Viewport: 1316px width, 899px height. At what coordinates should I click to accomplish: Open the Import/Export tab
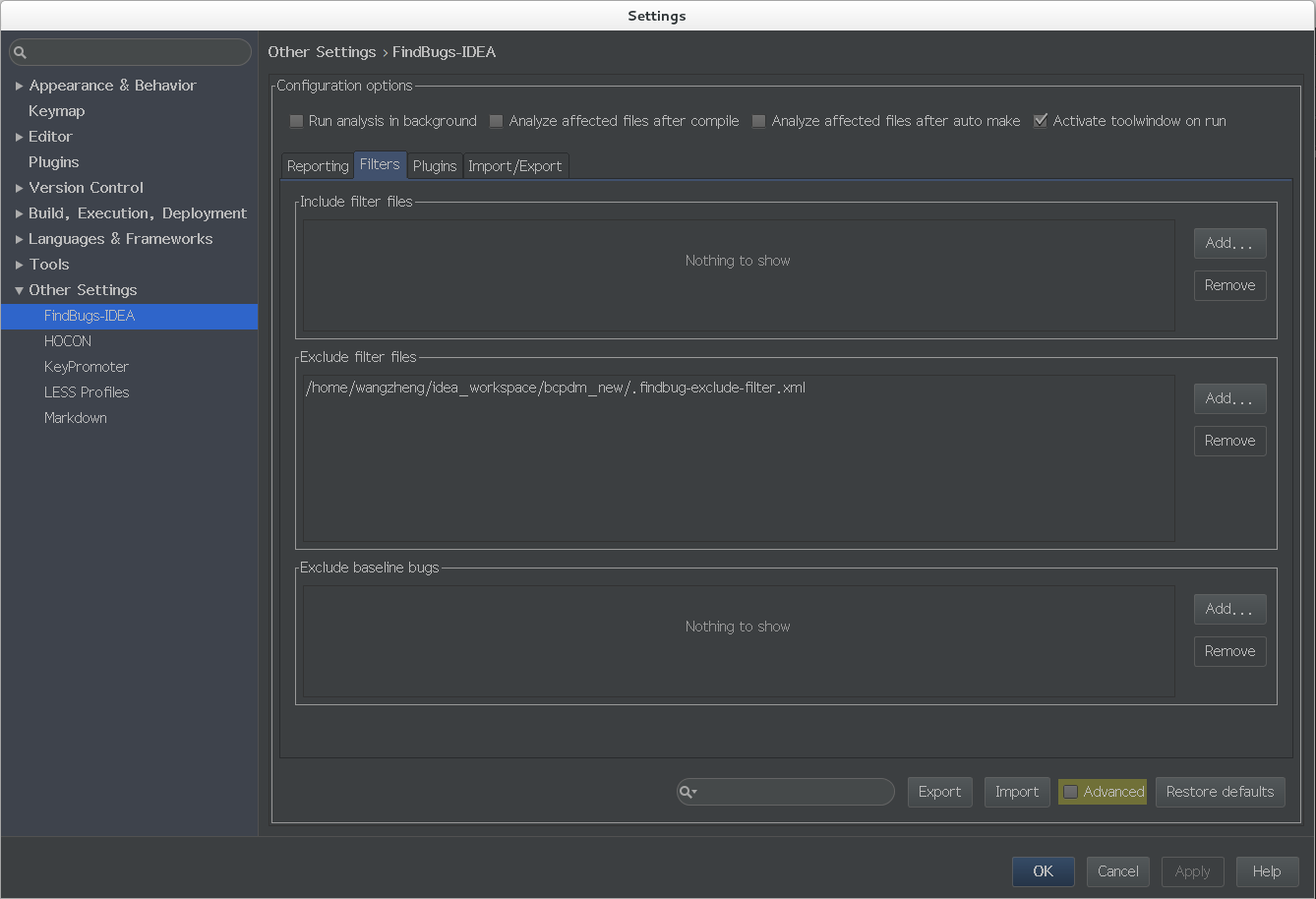point(515,166)
